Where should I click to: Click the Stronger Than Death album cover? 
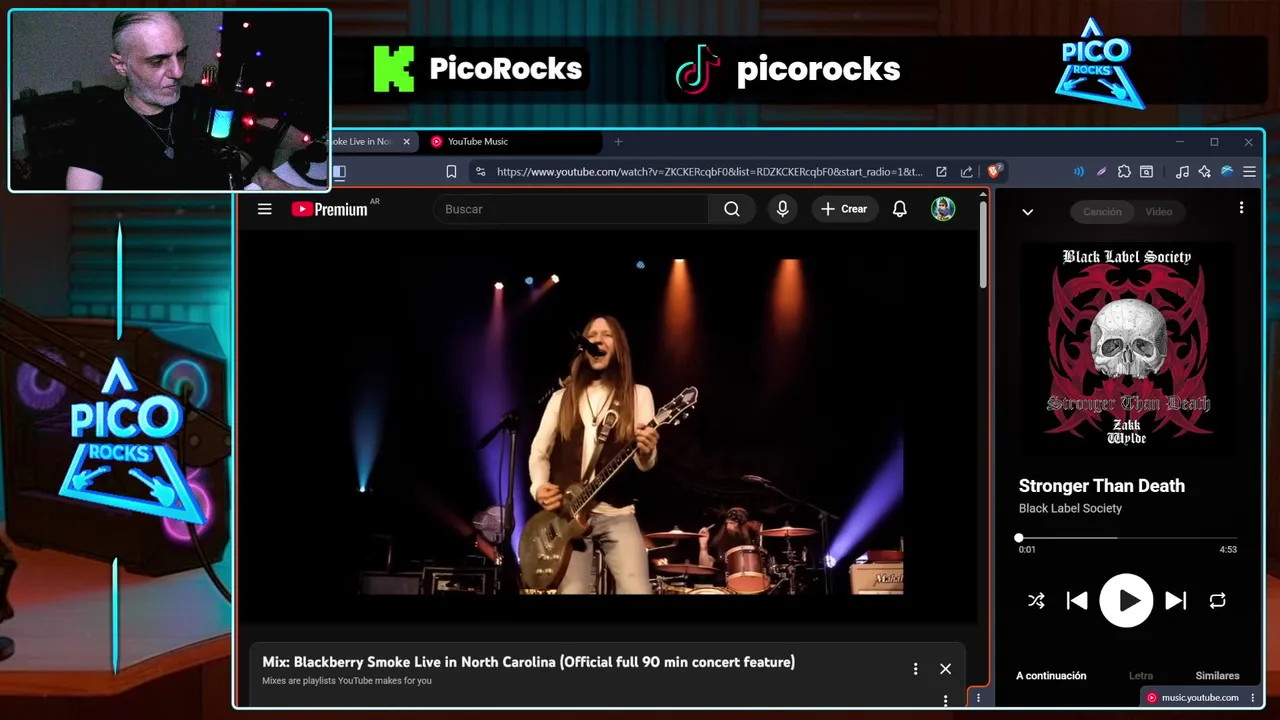point(1127,347)
